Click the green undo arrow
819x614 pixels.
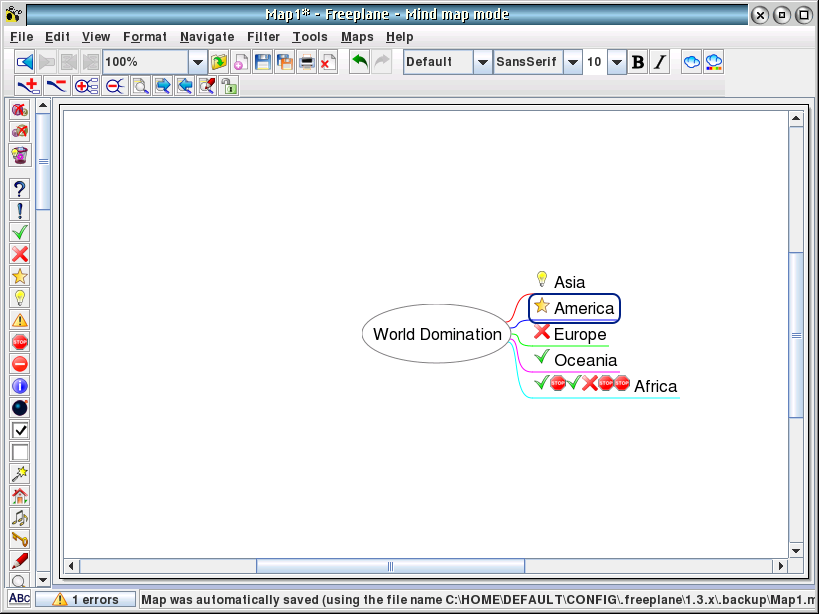pos(359,62)
